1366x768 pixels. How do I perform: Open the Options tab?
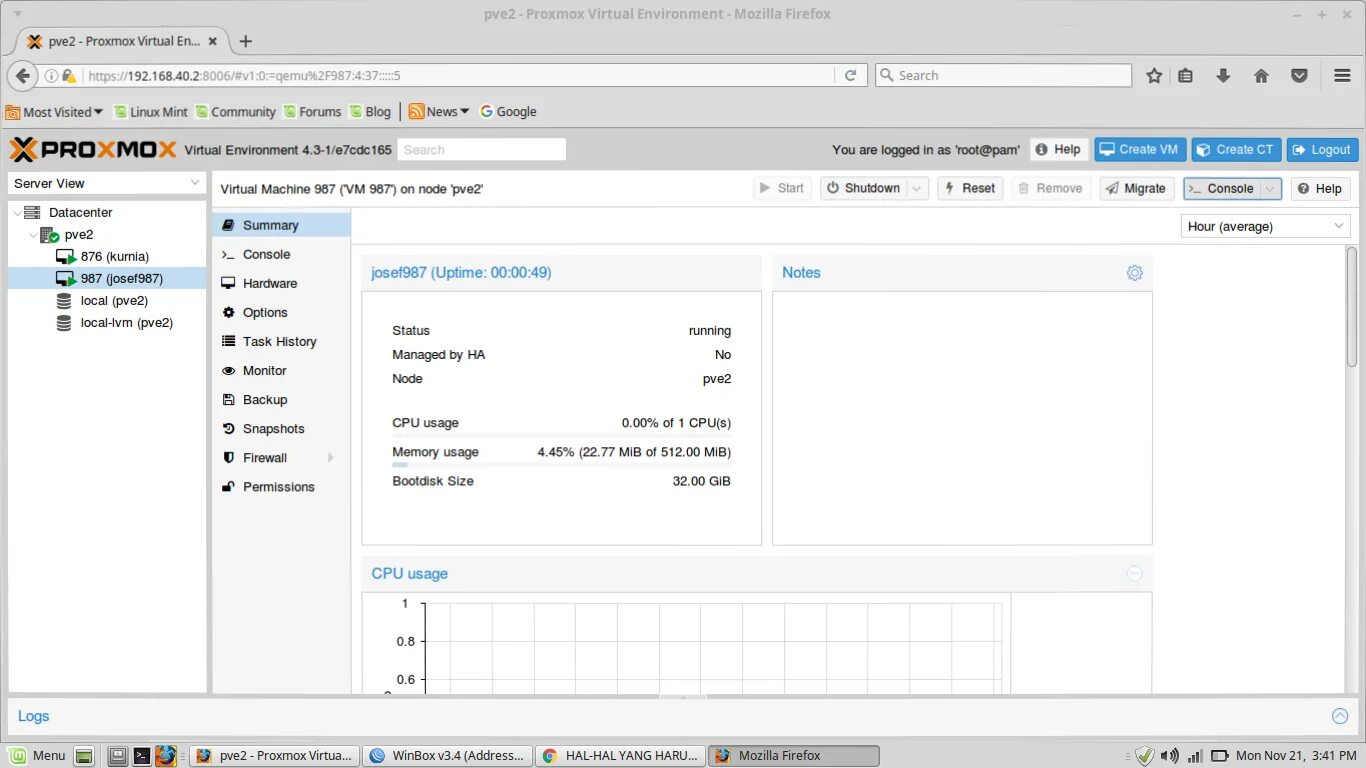pyautogui.click(x=281, y=312)
